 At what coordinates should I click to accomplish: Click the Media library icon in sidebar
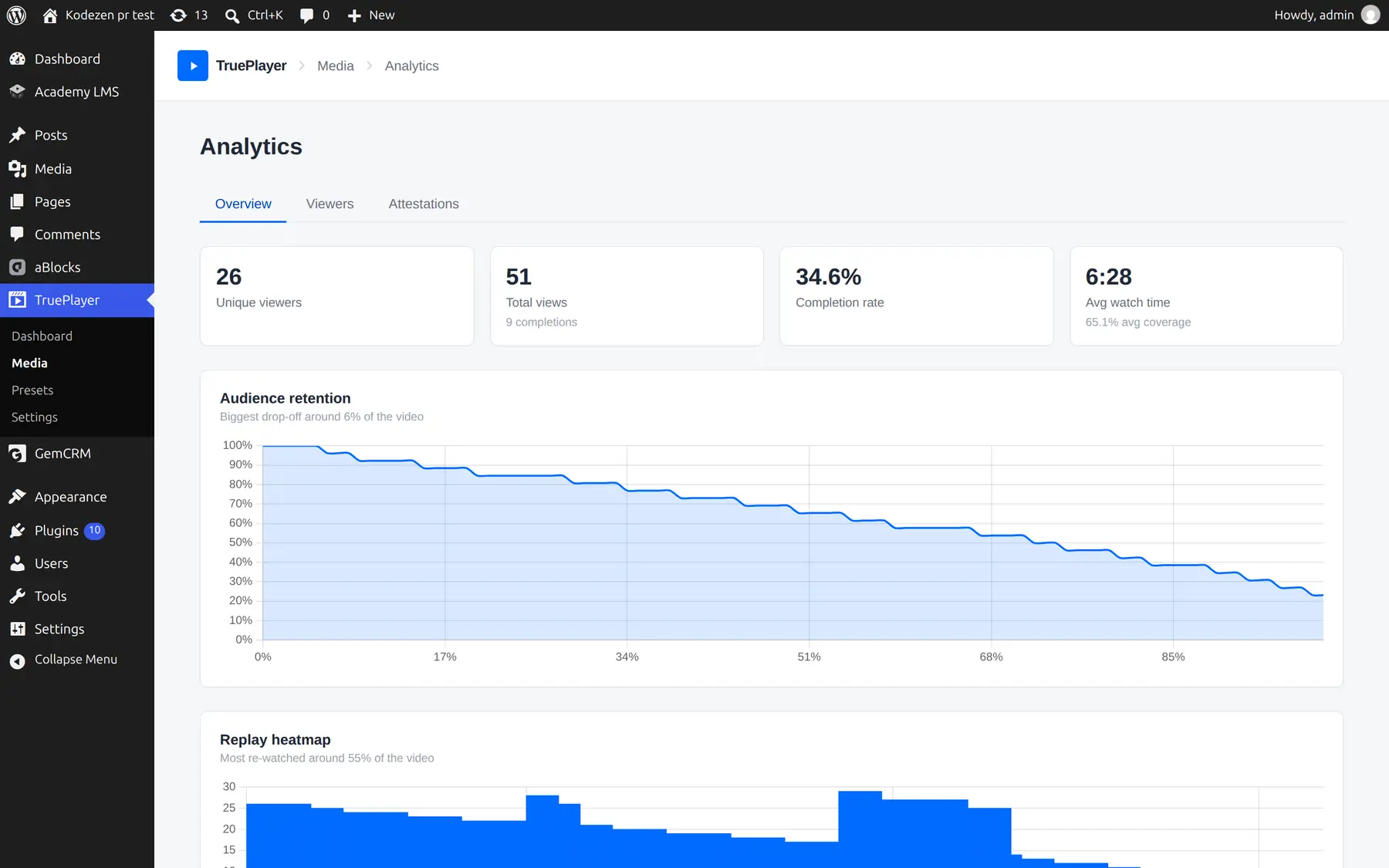18,168
